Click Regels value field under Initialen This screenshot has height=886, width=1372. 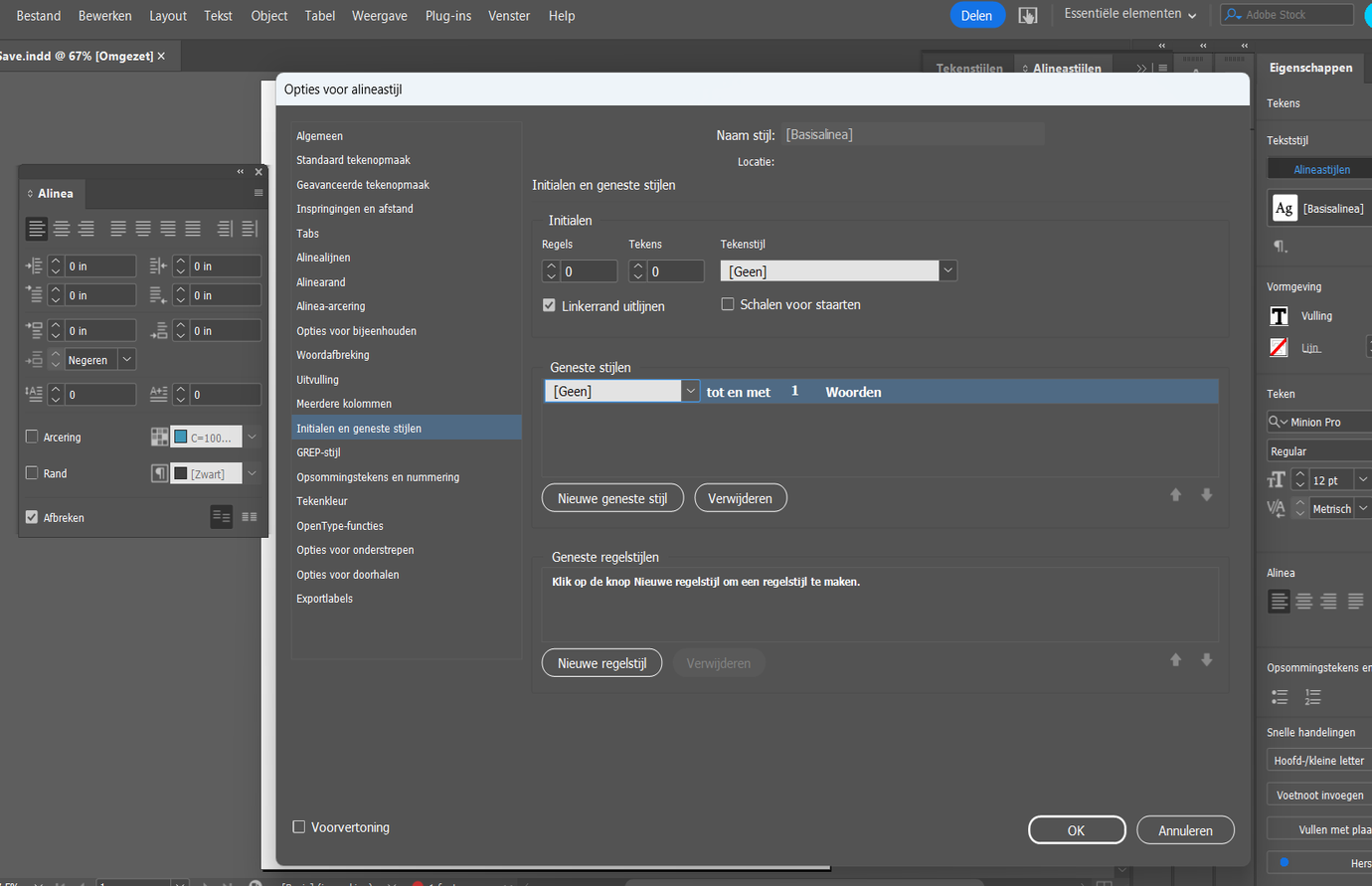(x=589, y=271)
